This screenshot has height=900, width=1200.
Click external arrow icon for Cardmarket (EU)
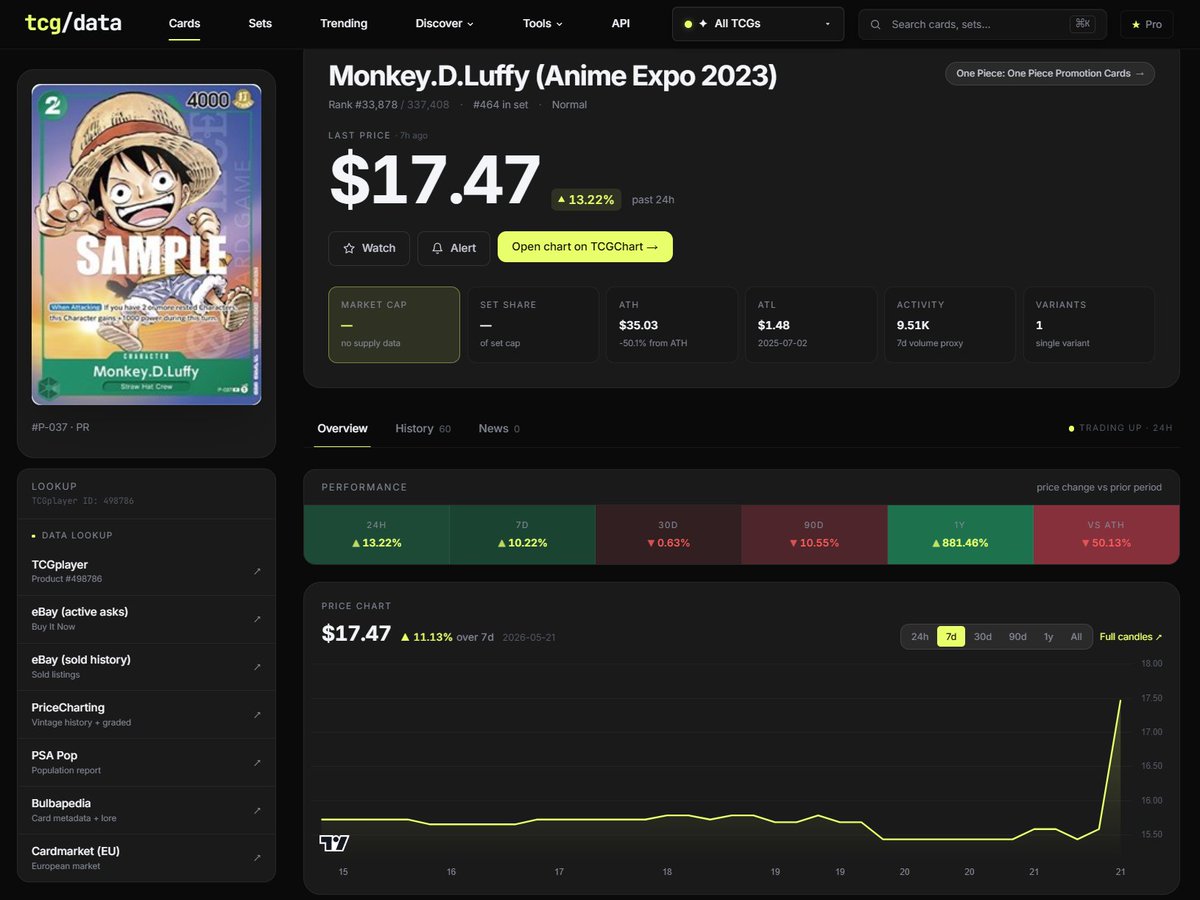click(257, 858)
